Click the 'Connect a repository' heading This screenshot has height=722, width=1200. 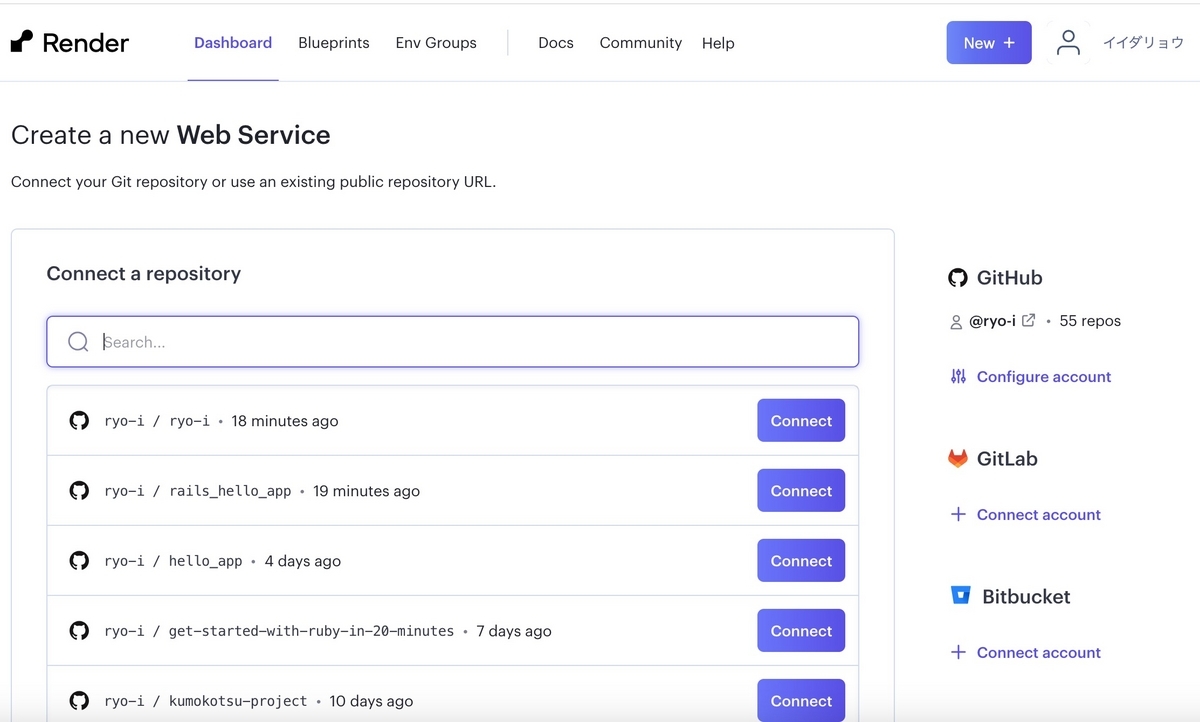(144, 274)
